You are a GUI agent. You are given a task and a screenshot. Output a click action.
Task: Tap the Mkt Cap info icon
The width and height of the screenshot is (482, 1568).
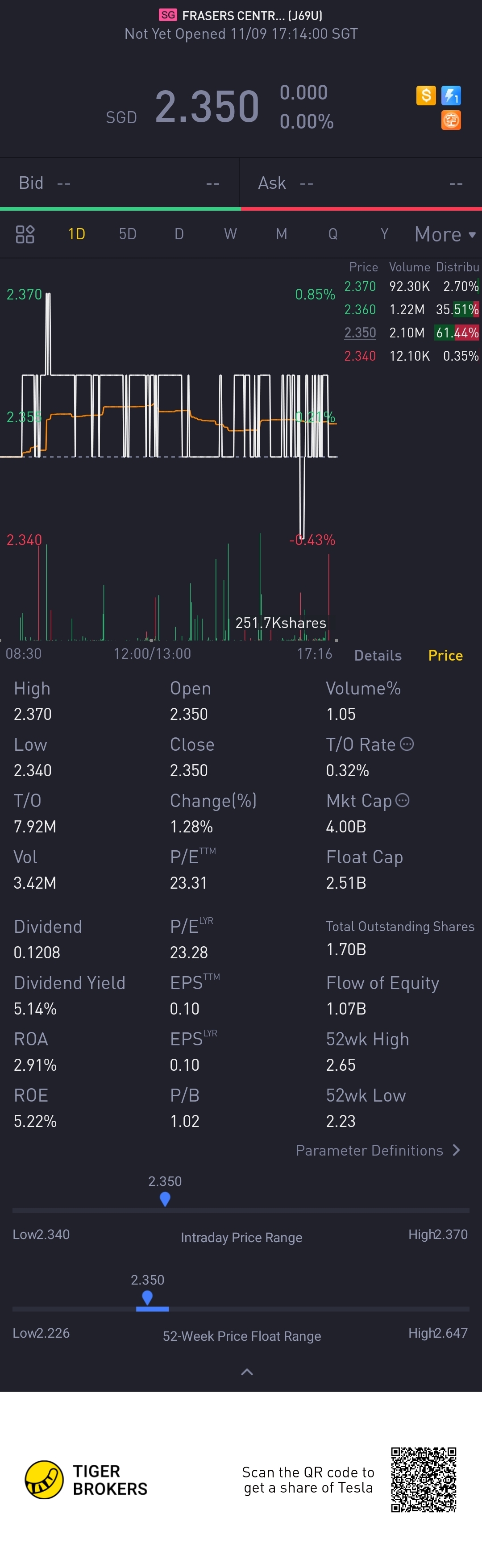point(402,800)
